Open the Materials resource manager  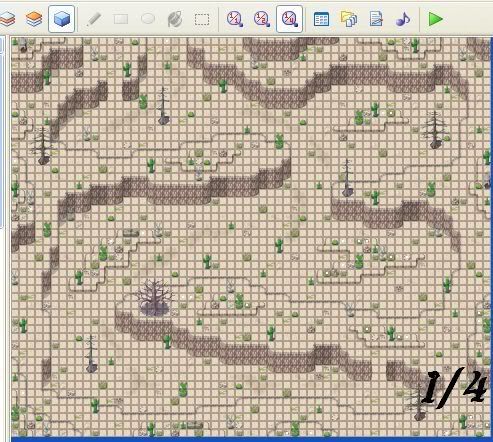tap(349, 19)
